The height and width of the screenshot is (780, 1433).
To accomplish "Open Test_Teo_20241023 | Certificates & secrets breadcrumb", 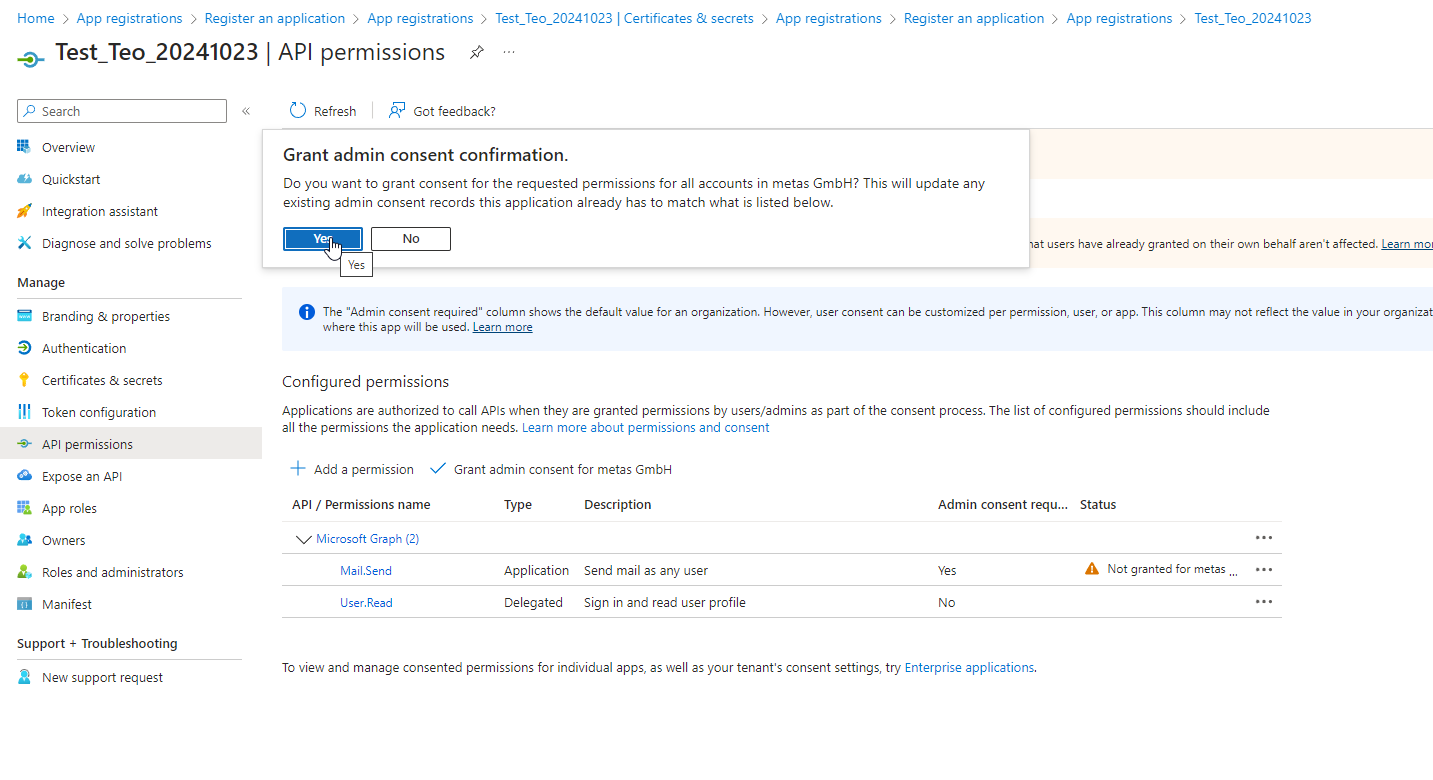I will click(624, 18).
